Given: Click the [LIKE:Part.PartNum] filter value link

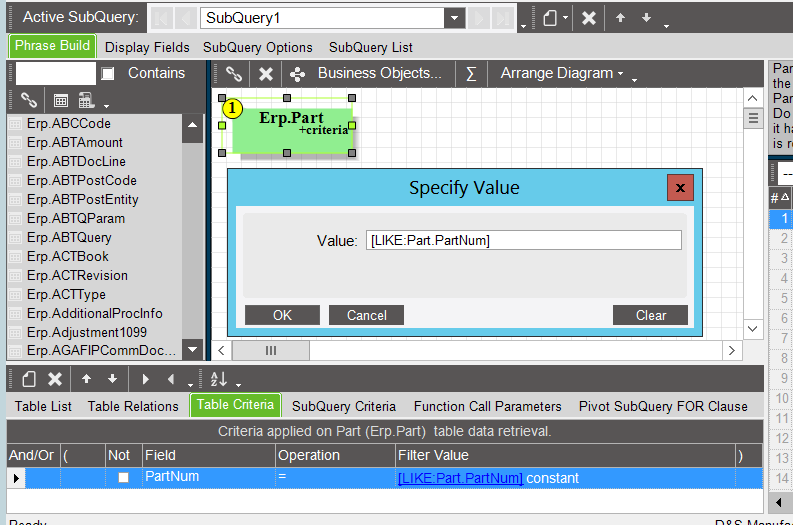Looking at the screenshot, I should coord(460,478).
